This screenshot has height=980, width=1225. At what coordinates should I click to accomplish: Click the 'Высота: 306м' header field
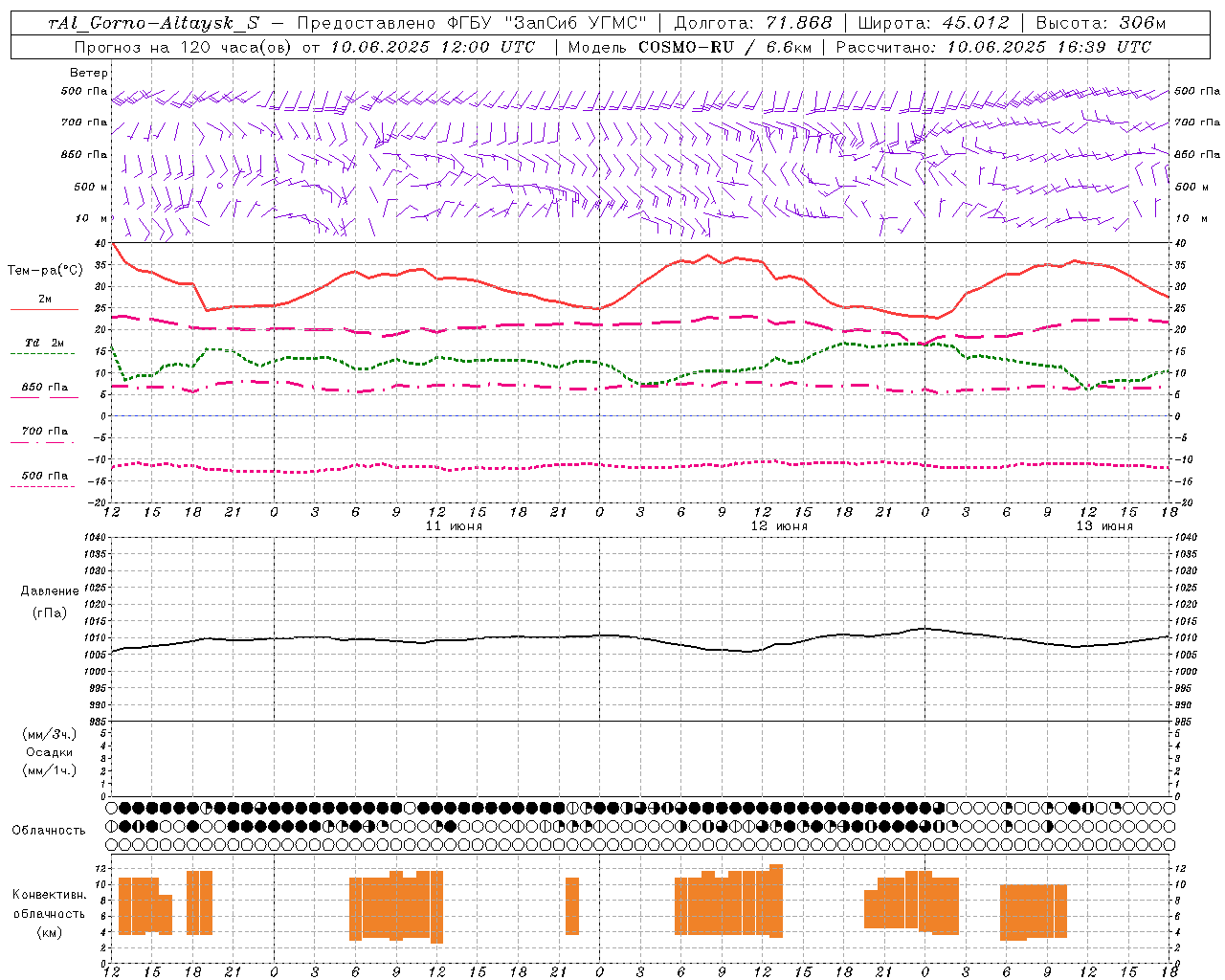tap(1101, 23)
